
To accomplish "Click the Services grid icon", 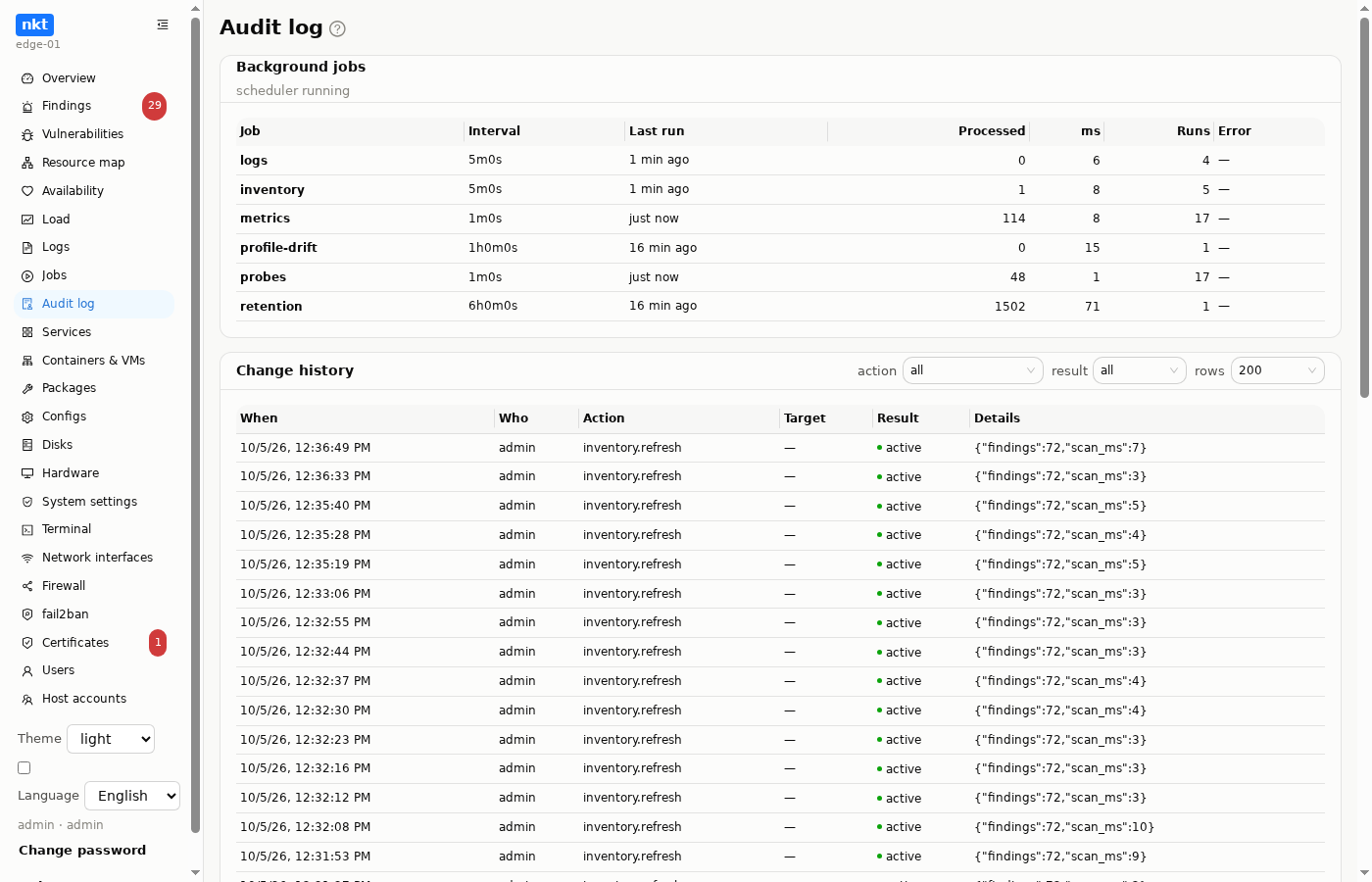I will (x=27, y=332).
